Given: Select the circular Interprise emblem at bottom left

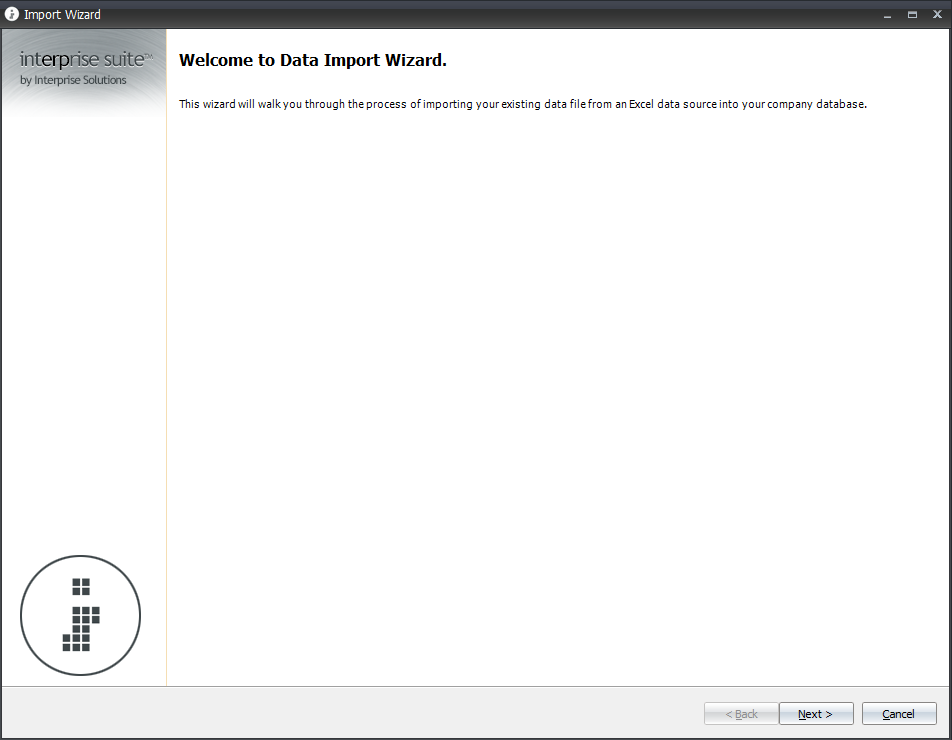Looking at the screenshot, I should pos(80,615).
